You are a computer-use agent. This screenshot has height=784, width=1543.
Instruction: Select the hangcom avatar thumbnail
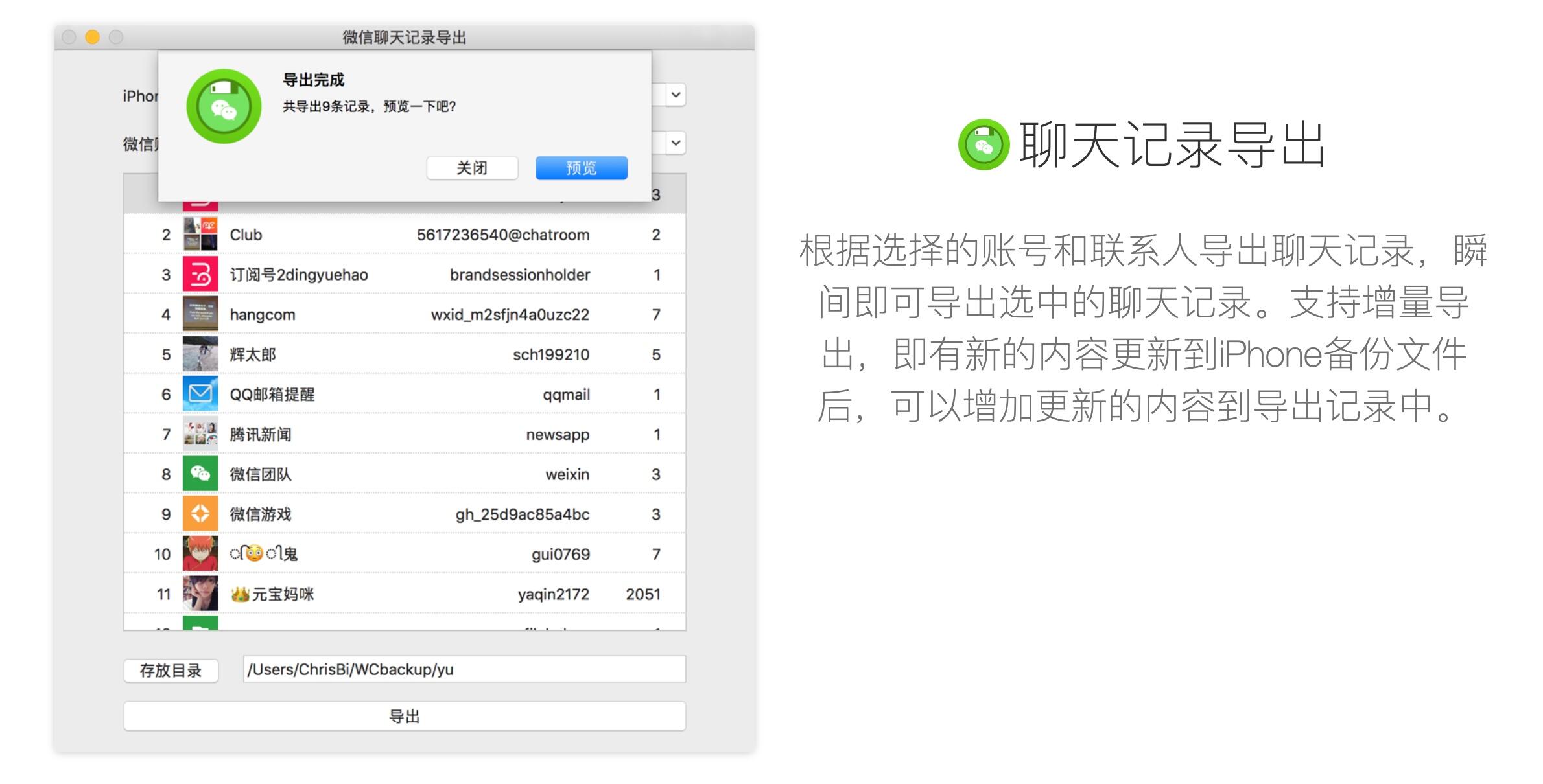pos(200,314)
